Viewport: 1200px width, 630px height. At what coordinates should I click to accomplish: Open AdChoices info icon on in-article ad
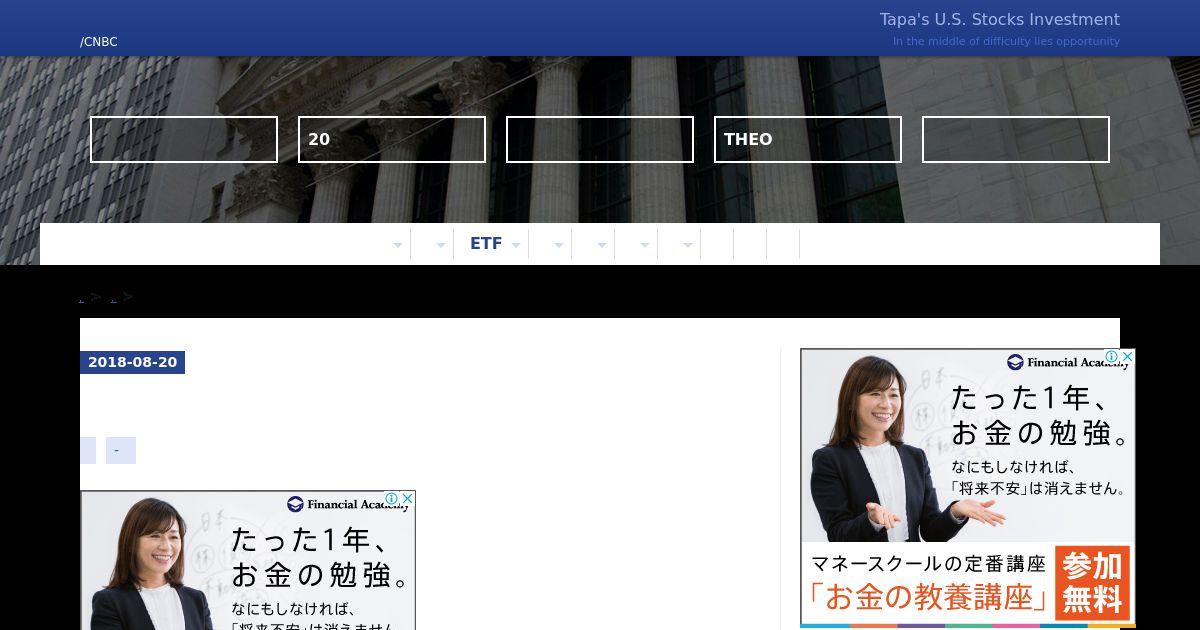click(x=391, y=499)
